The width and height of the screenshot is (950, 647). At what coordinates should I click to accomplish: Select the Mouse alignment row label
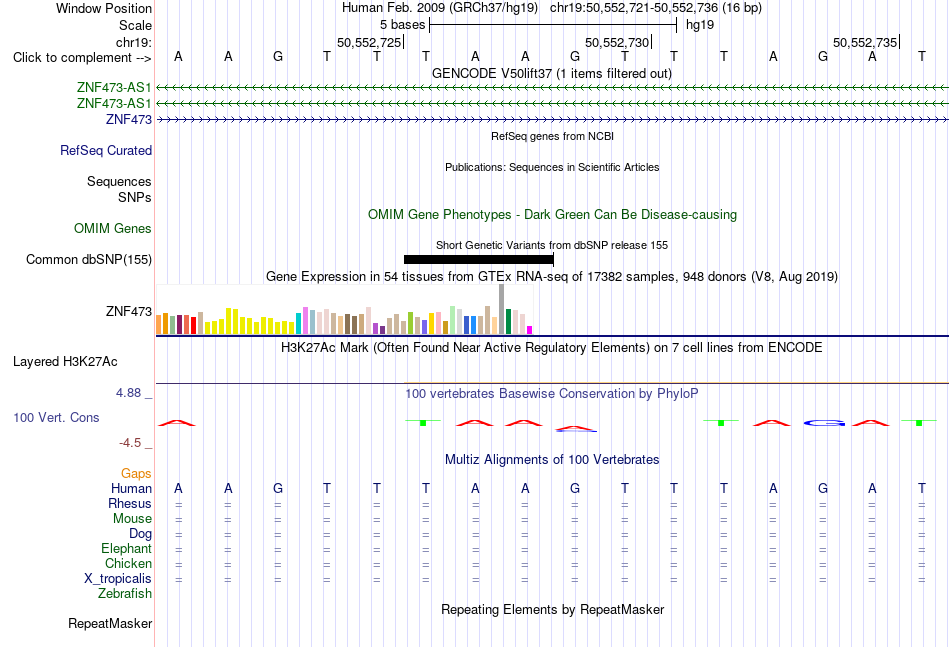[132, 519]
